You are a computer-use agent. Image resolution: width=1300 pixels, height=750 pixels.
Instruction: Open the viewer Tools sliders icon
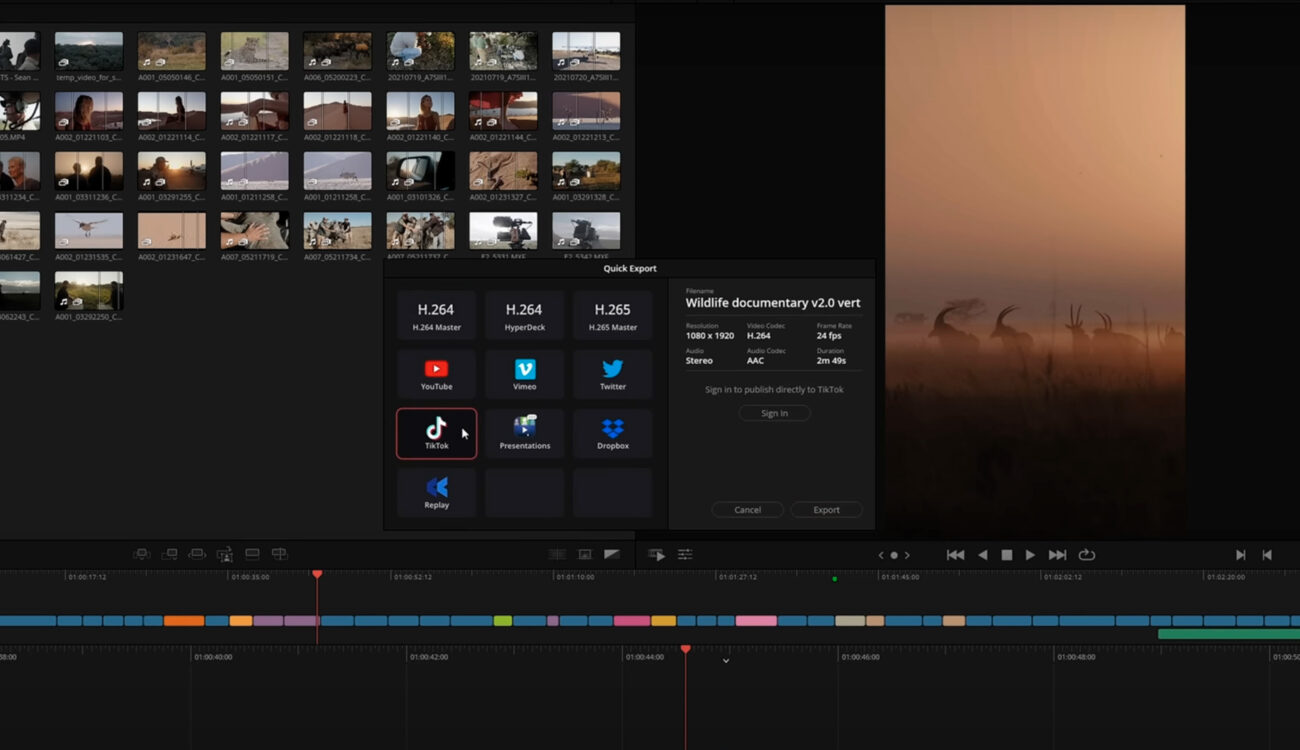(685, 554)
